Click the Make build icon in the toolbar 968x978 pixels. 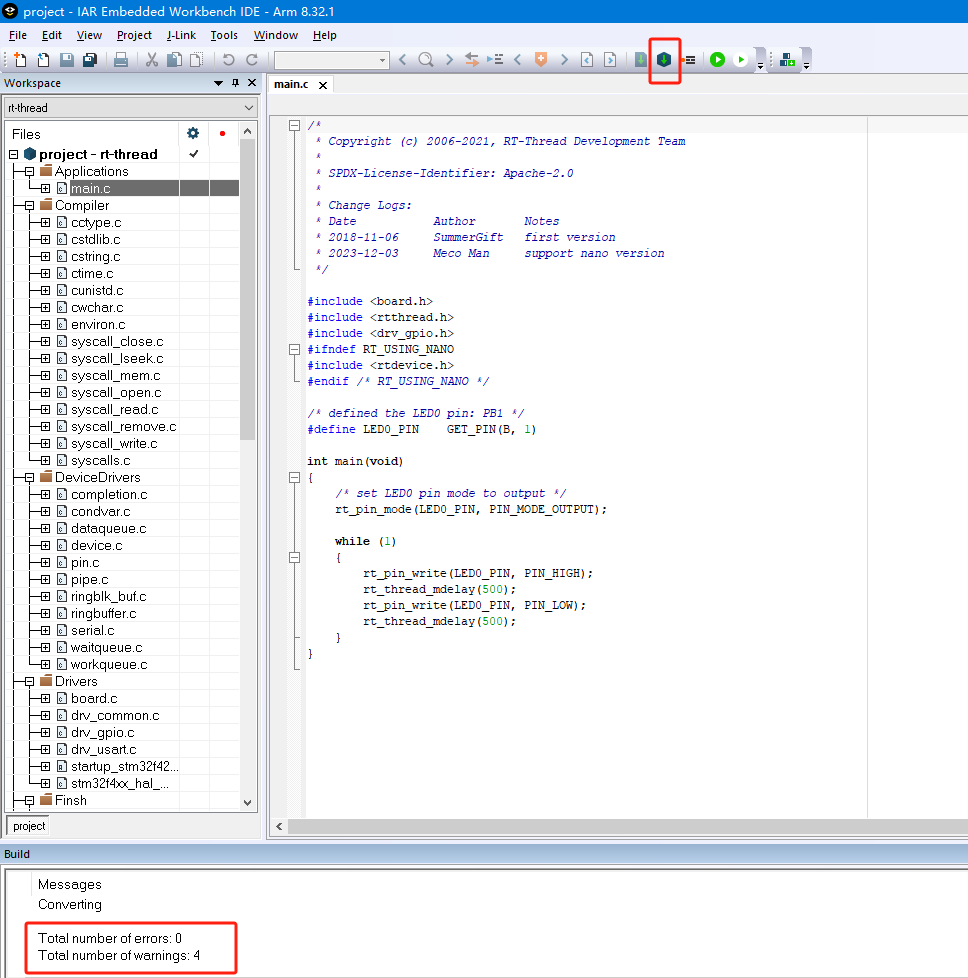pyautogui.click(x=665, y=60)
